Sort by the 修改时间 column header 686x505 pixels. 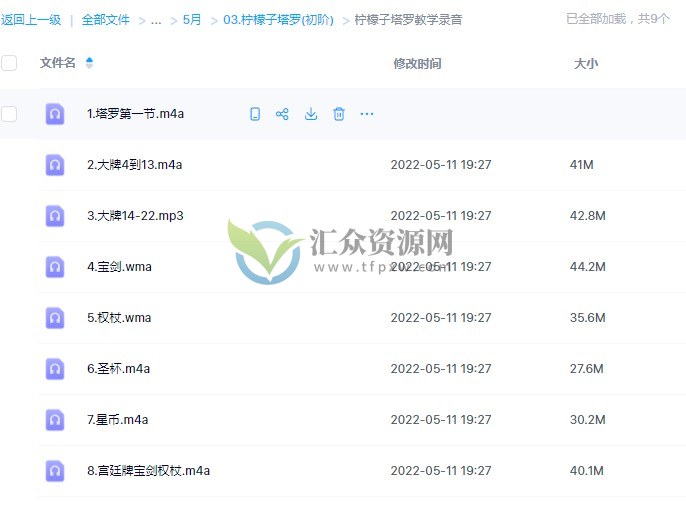tap(417, 63)
